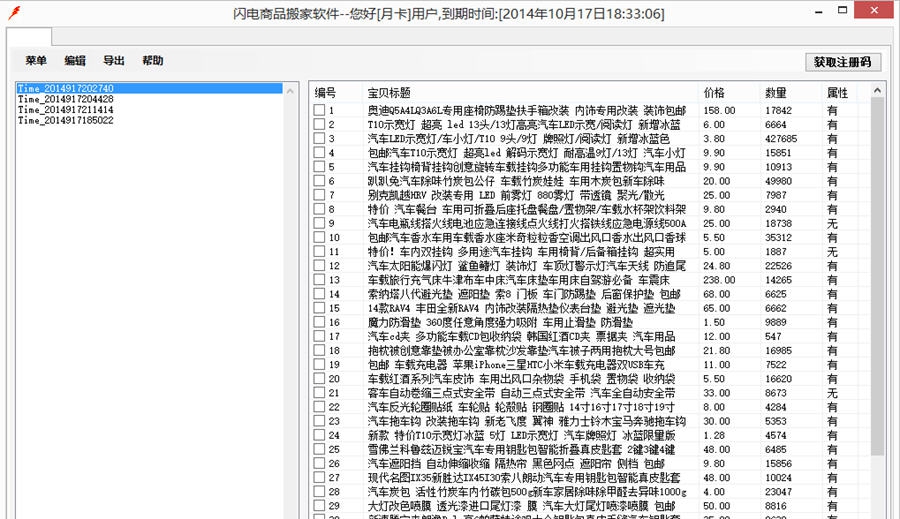The width and height of the screenshot is (900, 519).
Task: Click title starting 奥迪Q5A4LQ3A6L专用座椅防踢垫
Action: coord(527,110)
